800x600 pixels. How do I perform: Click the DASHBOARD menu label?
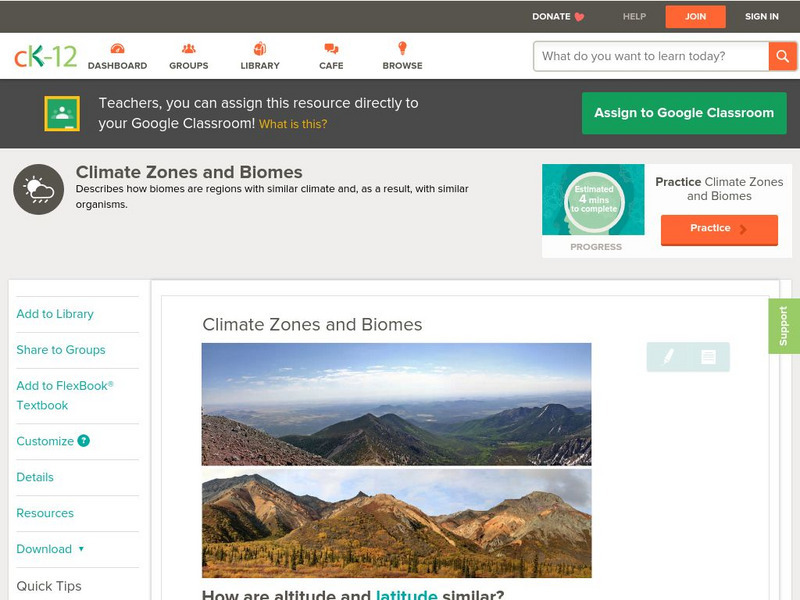(x=117, y=66)
